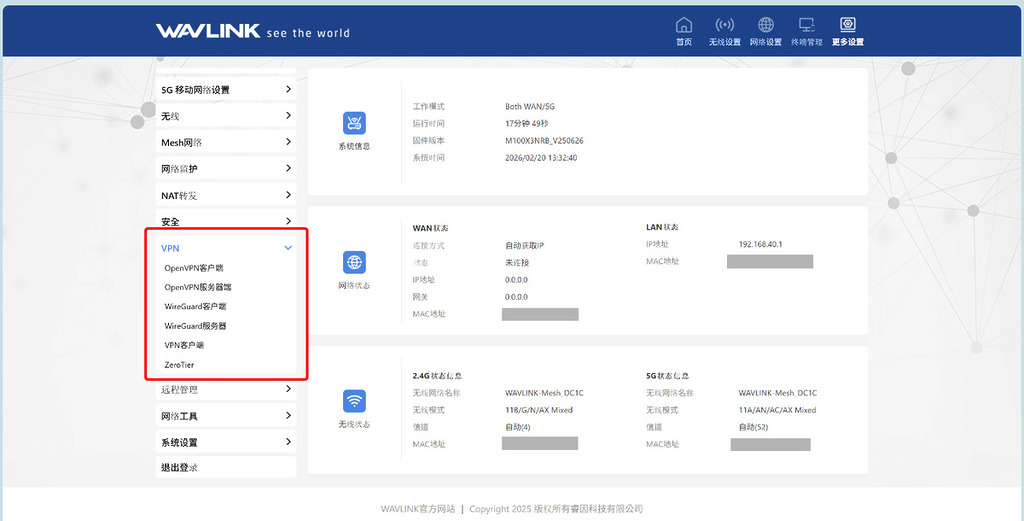Click the 无线状态 label
The height and width of the screenshot is (521, 1024).
354,424
